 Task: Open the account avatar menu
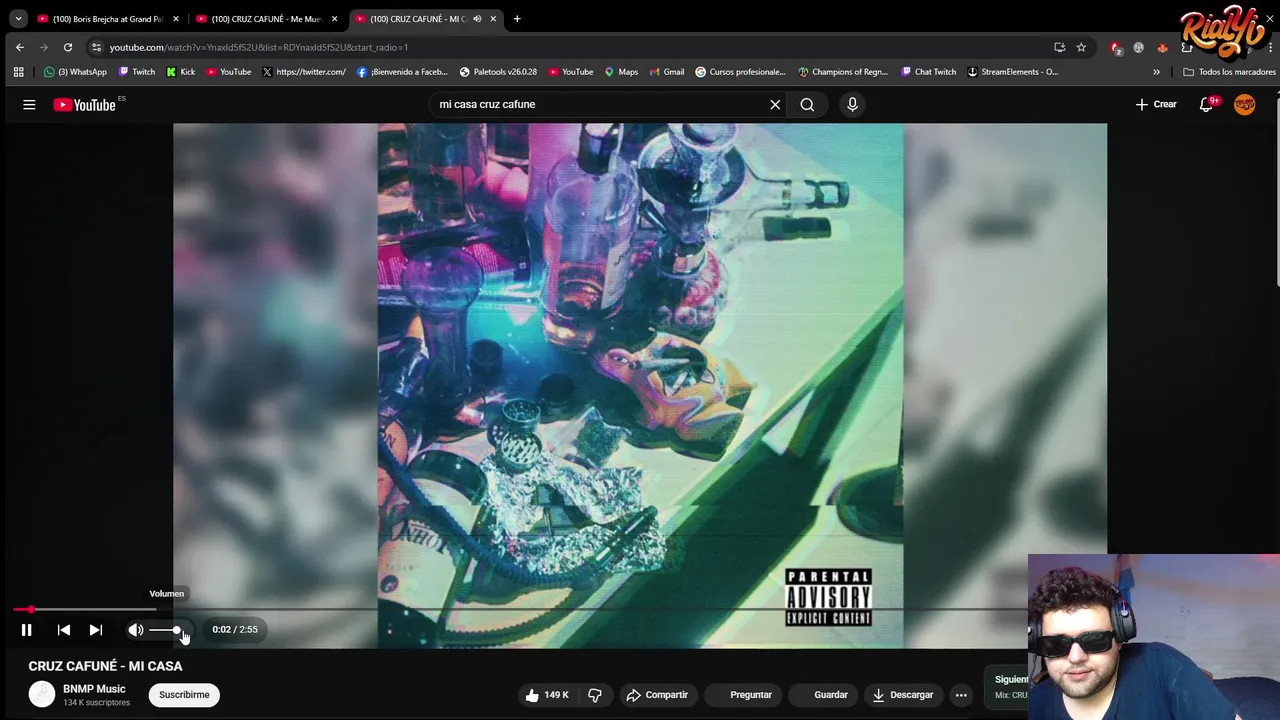coord(1245,104)
